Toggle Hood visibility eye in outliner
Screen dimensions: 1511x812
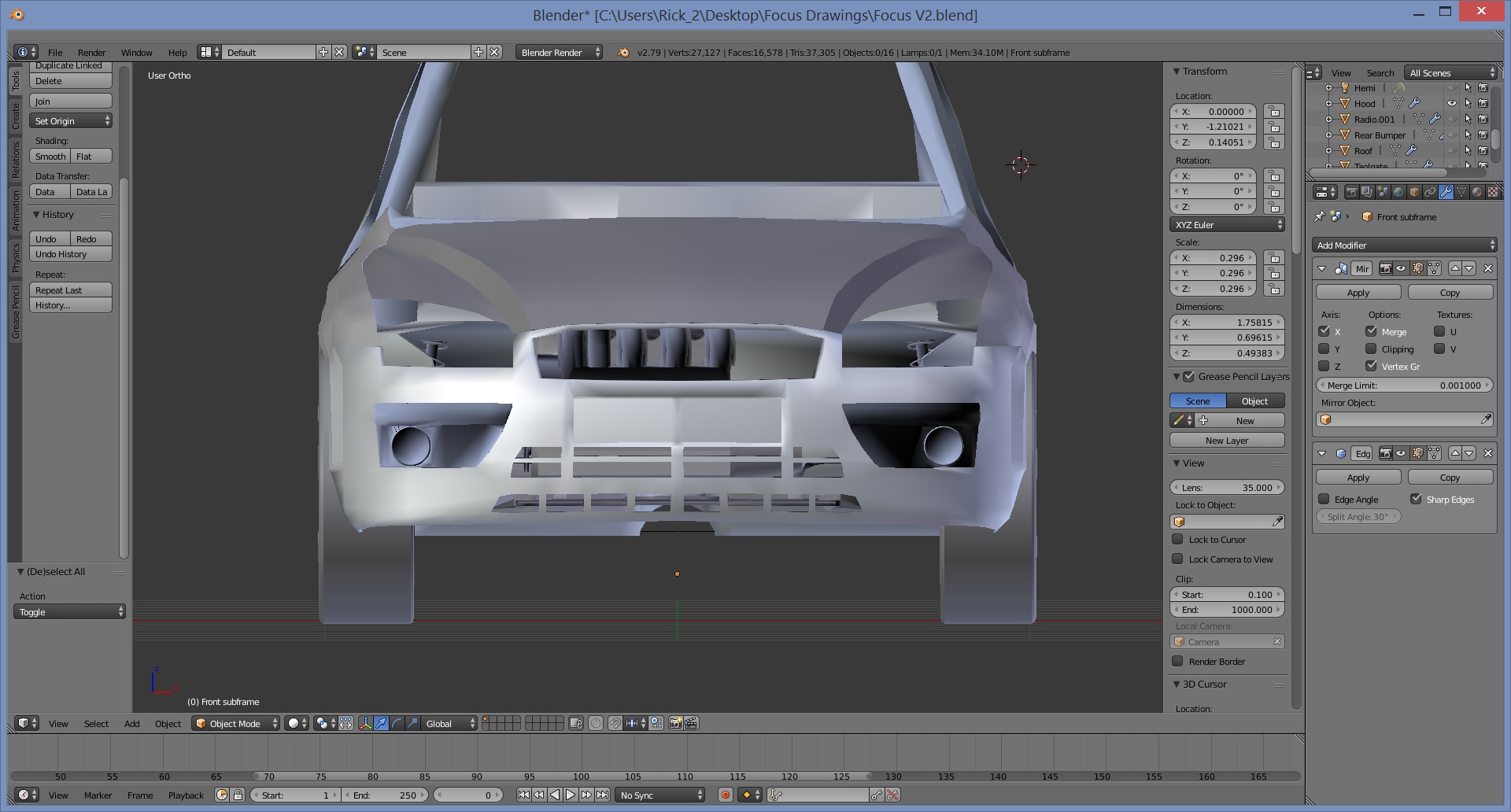[1452, 104]
